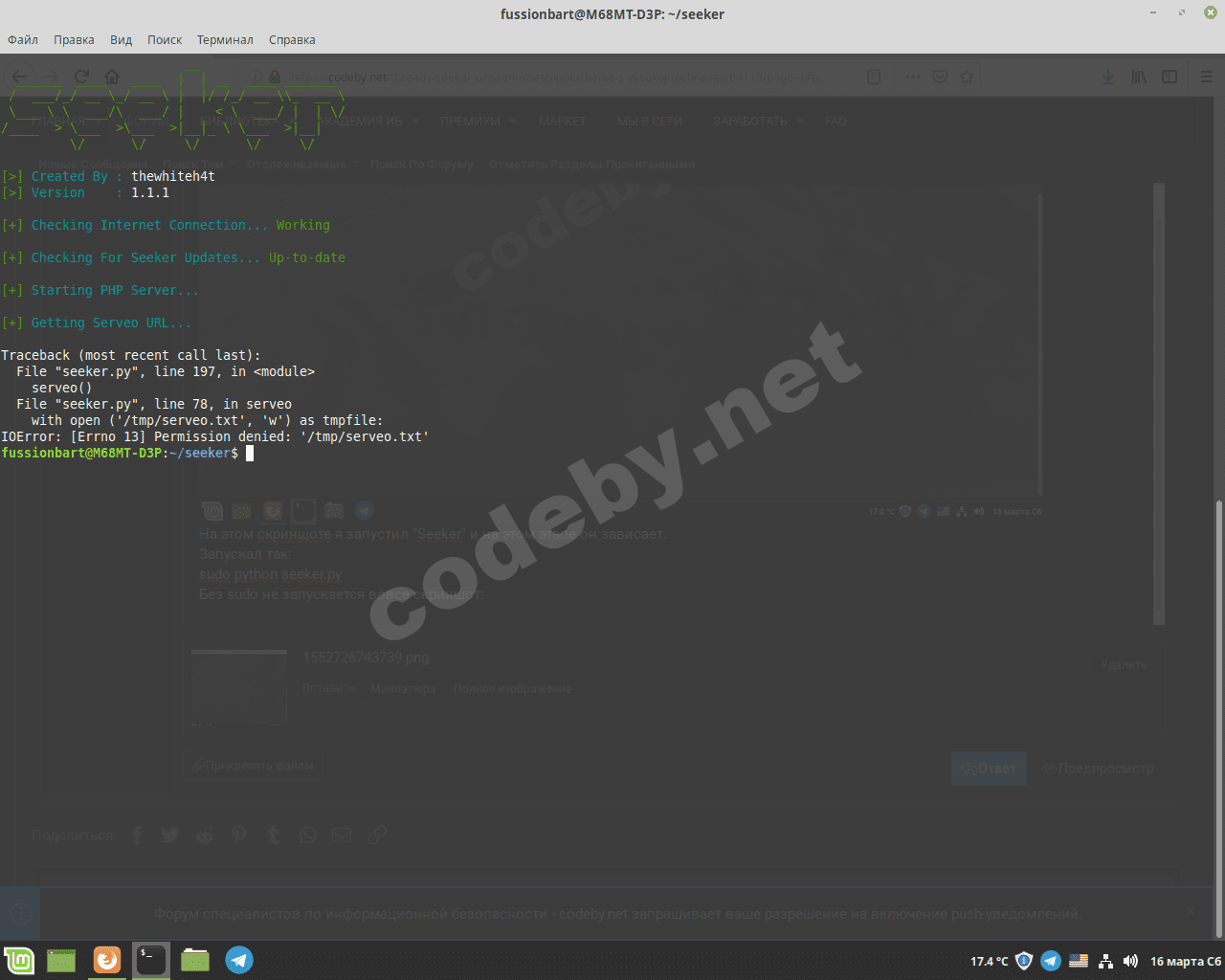The image size is (1225, 980).
Task: Click the green 'Up-to-date' status text
Action: 307,257
